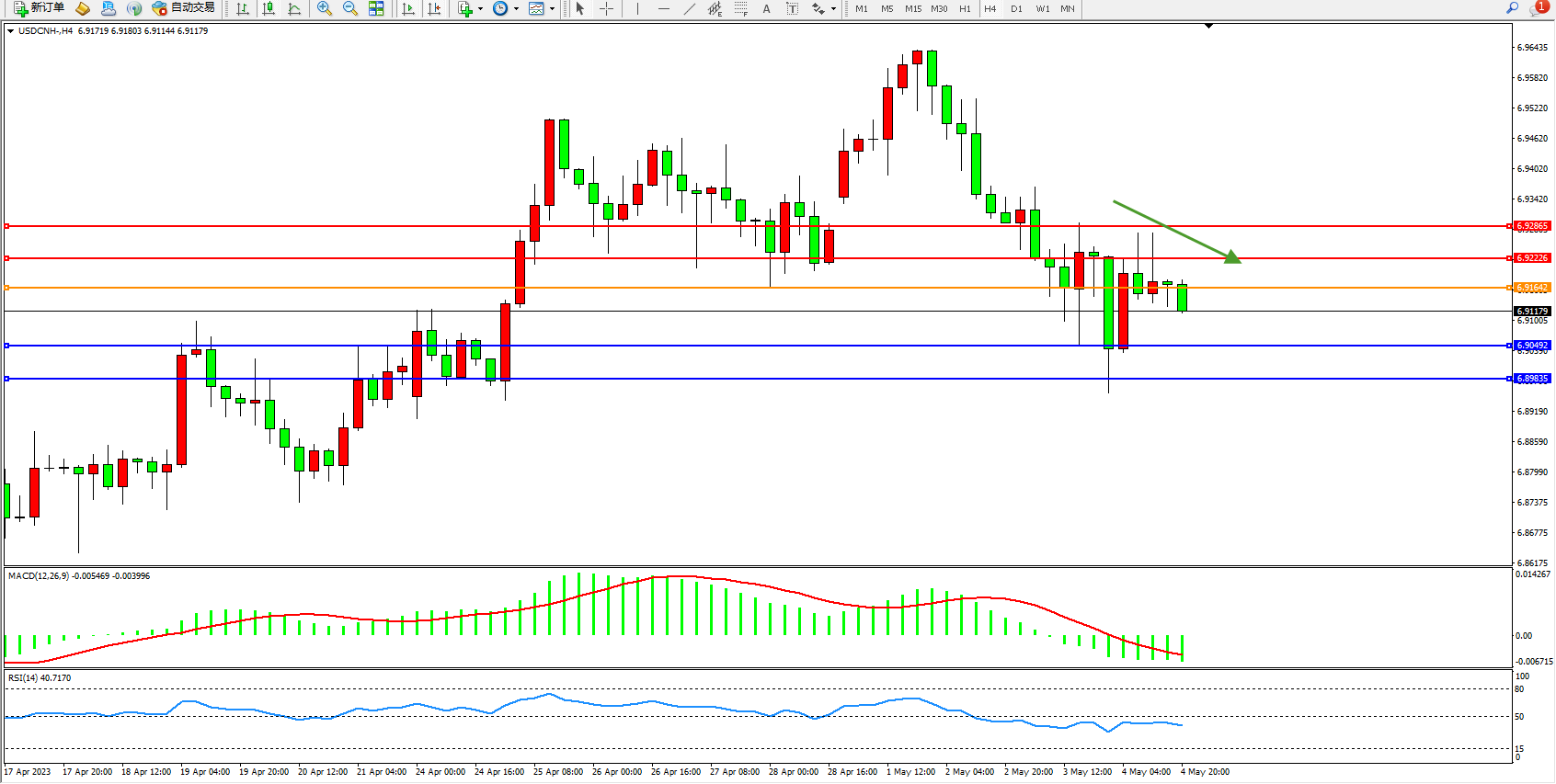The width and height of the screenshot is (1556, 784).
Task: Select the horizontal line tool
Action: tap(663, 8)
